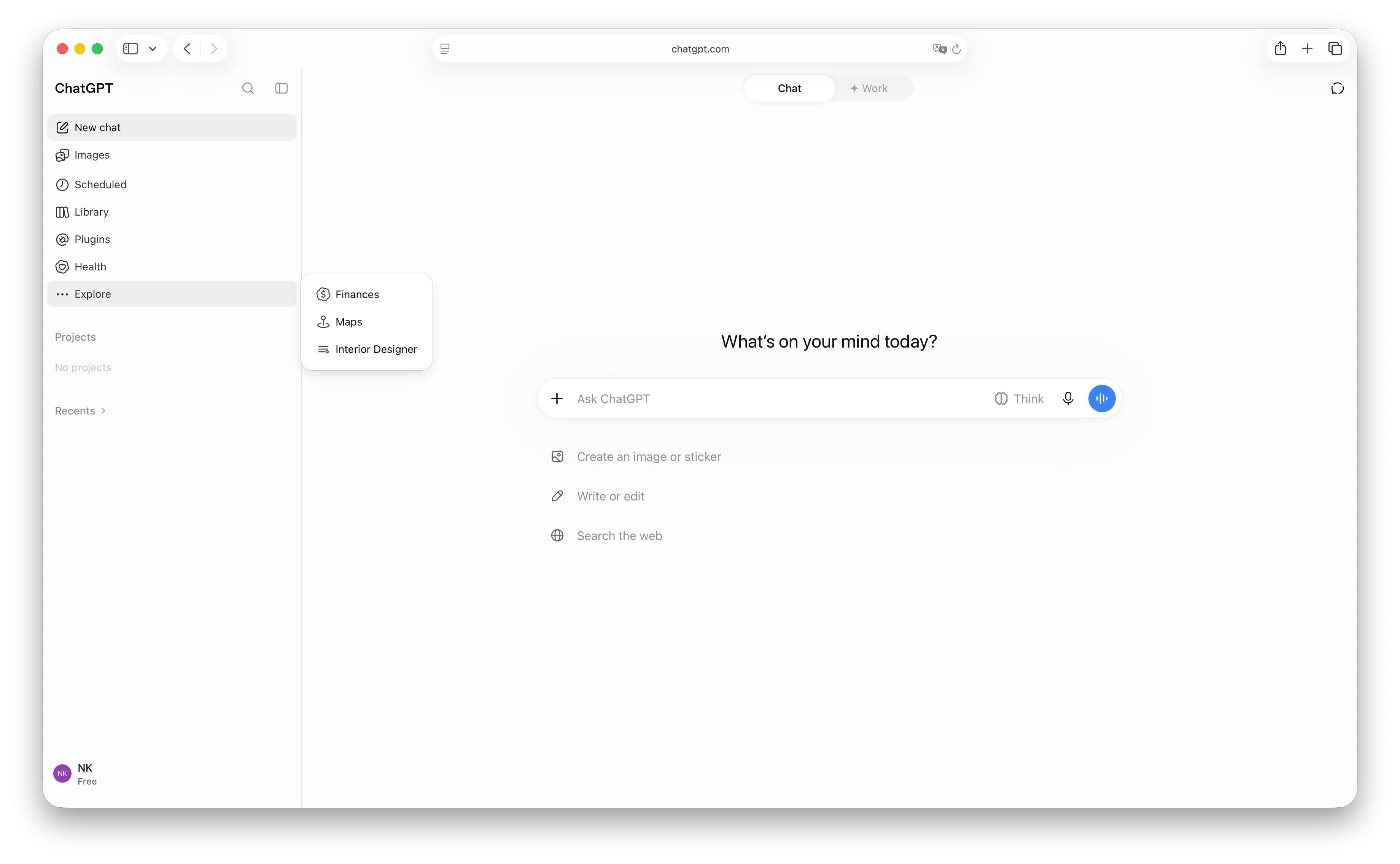Open page settings icon in address bar
This screenshot has width=1400, height=864.
tap(445, 49)
